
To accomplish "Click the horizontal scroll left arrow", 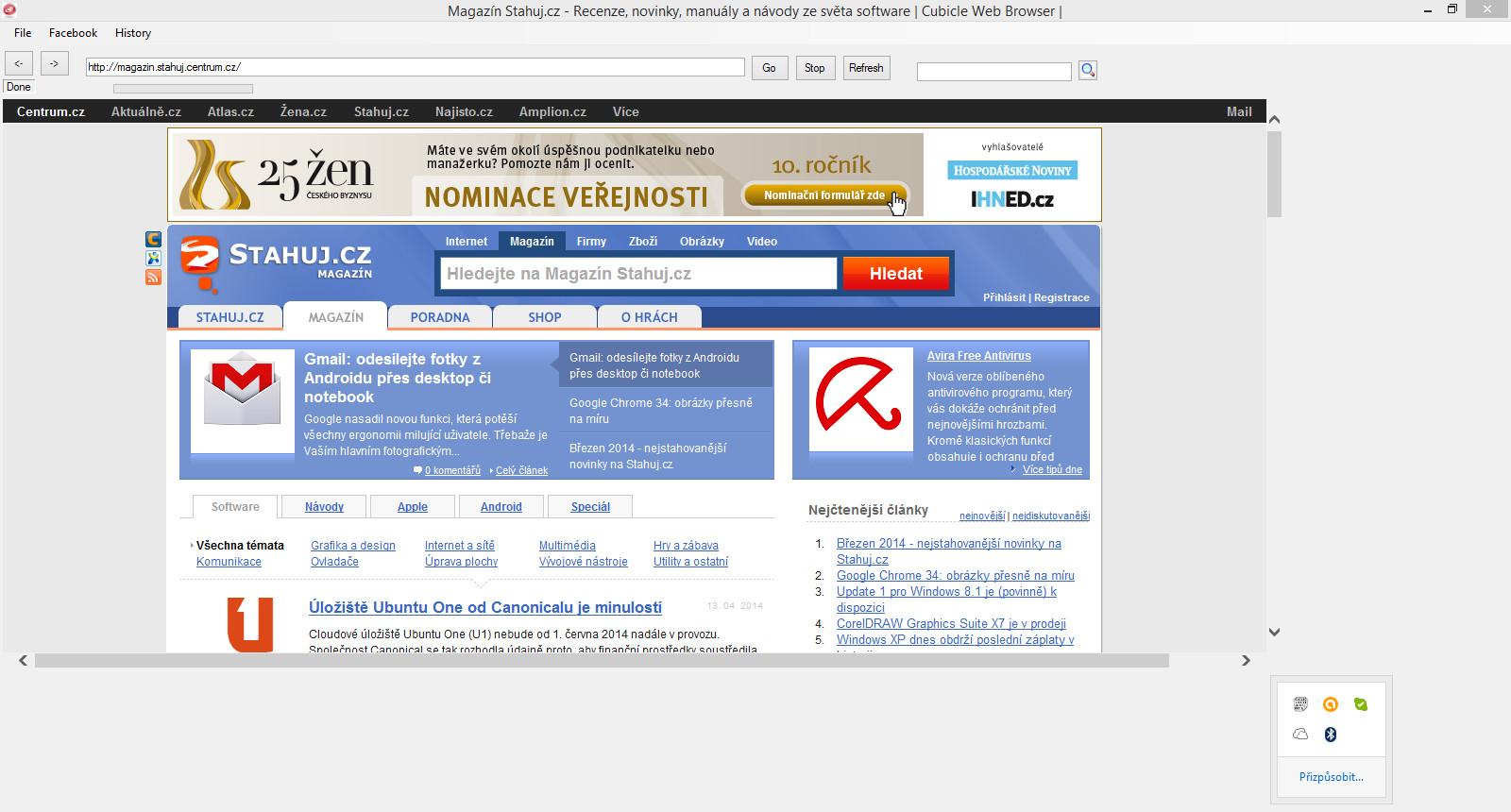I will coord(23,661).
